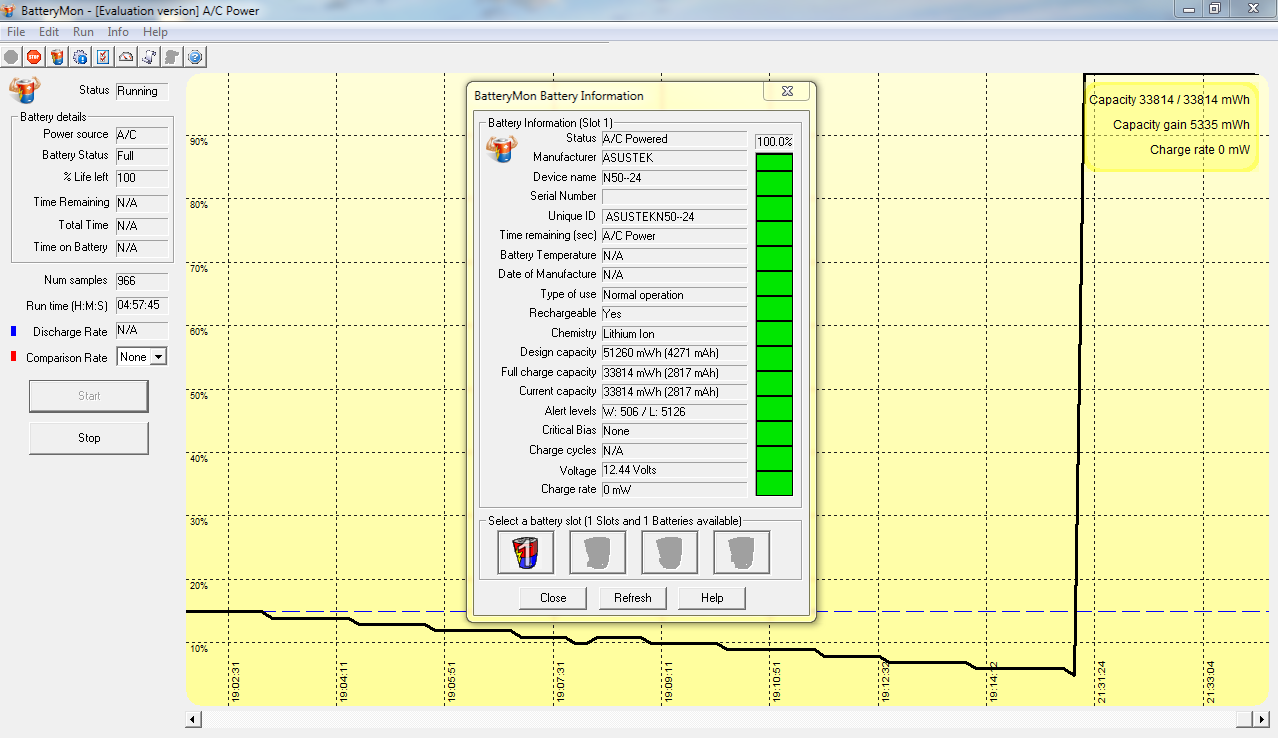Screen dimensions: 1278x738
Task: Click the 19:02:31 time label on the graph
Action: tap(235, 681)
